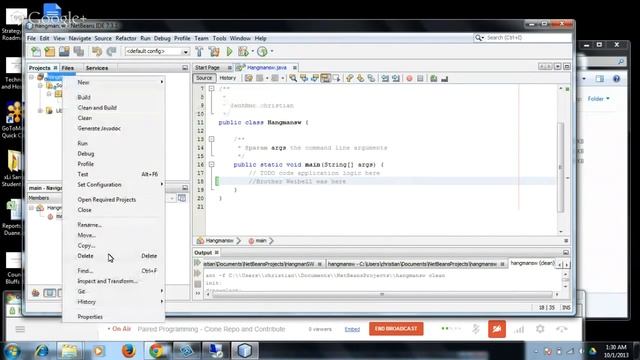Click the Hangmansw breadcrumb below the editor
The height and width of the screenshot is (360, 640).
click(219, 241)
